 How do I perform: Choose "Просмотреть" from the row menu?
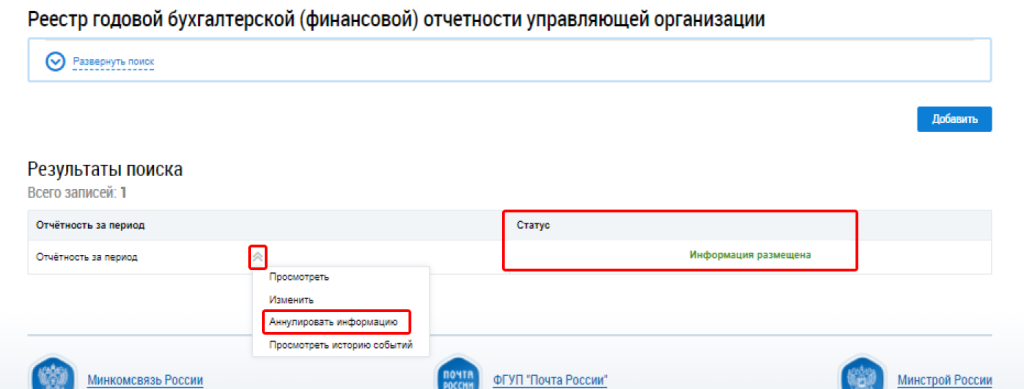coord(299,277)
